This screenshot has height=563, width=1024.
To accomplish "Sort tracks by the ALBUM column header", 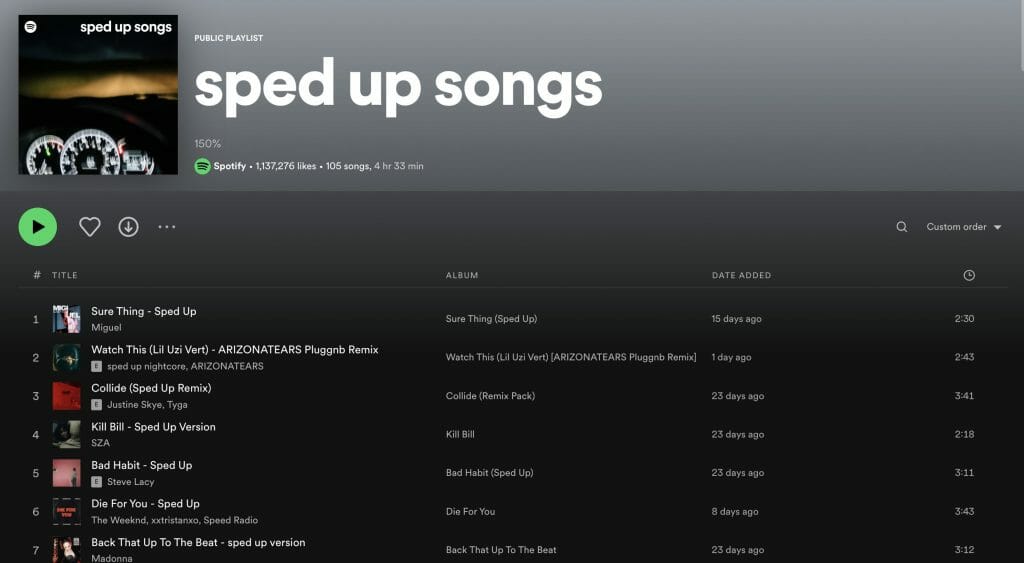I will coord(462,275).
